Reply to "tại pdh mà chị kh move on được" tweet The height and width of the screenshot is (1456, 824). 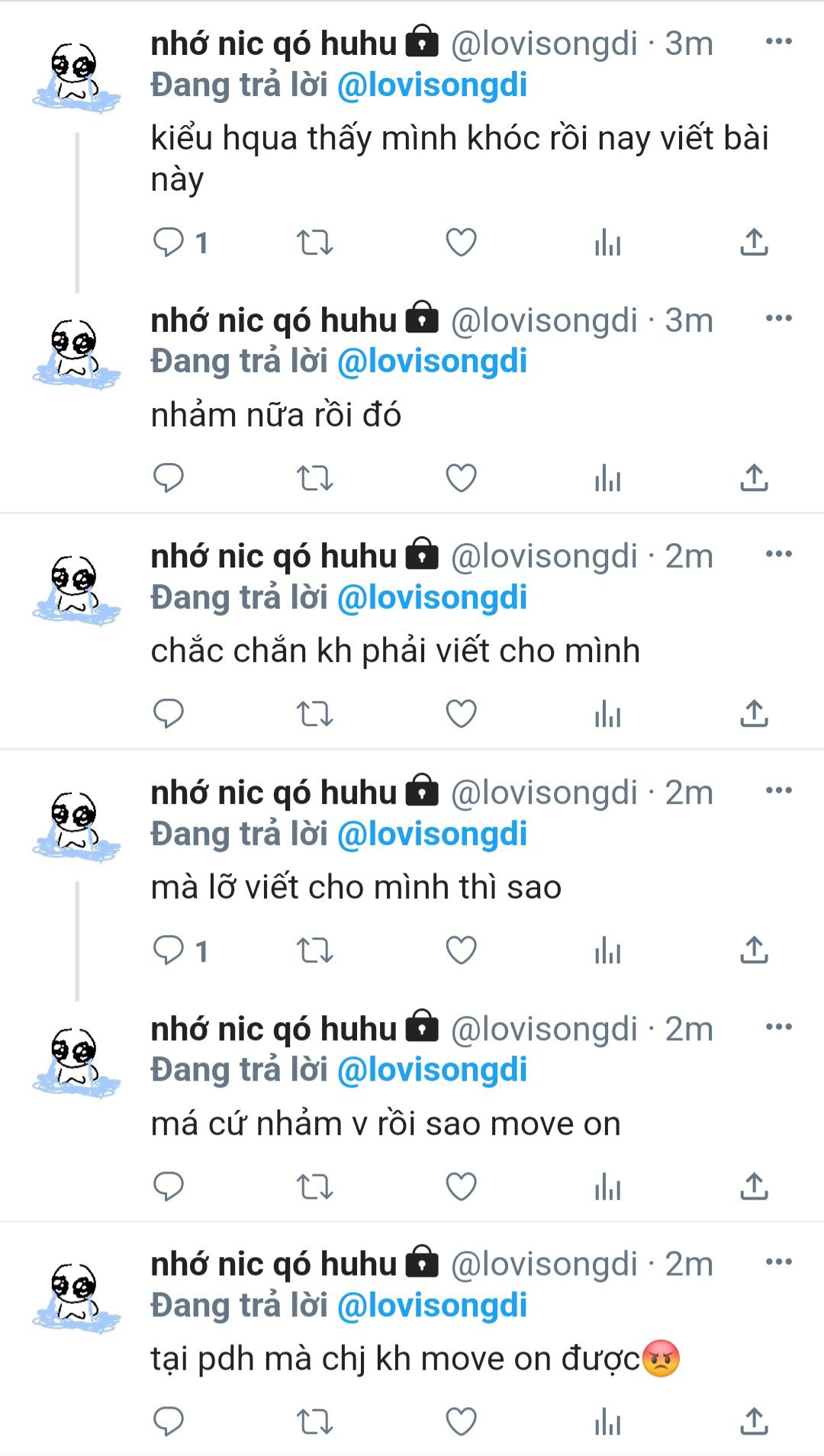[x=168, y=1422]
